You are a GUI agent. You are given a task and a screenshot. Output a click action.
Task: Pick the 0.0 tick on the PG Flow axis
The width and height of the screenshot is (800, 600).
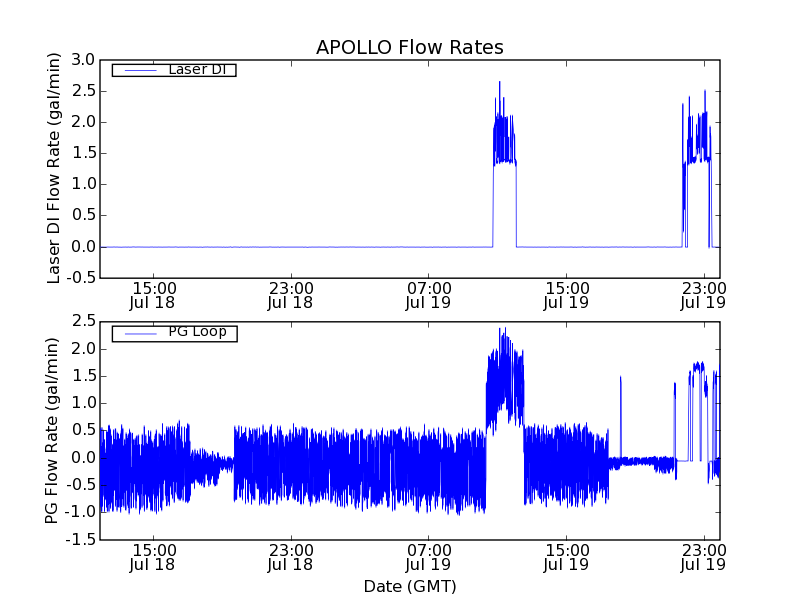tap(83, 458)
